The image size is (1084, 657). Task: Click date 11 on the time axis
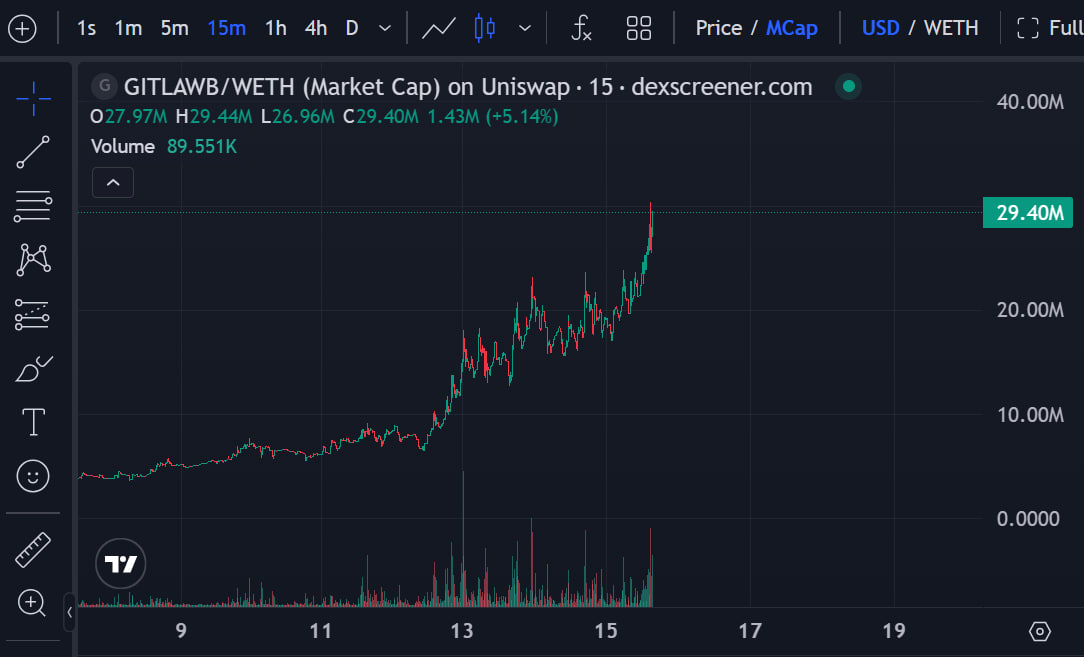click(320, 631)
